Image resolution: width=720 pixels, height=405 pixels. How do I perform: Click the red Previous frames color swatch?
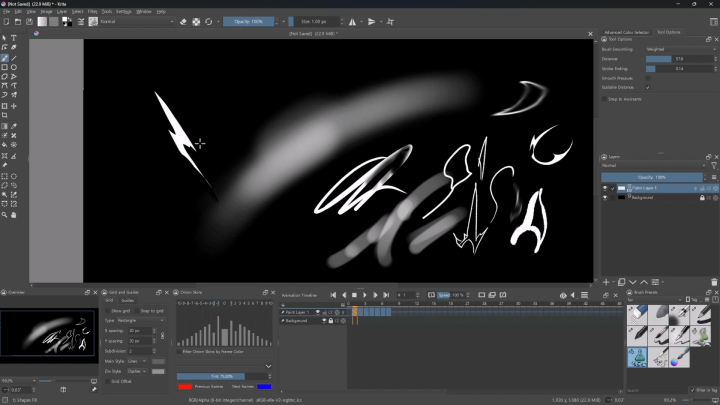point(185,386)
